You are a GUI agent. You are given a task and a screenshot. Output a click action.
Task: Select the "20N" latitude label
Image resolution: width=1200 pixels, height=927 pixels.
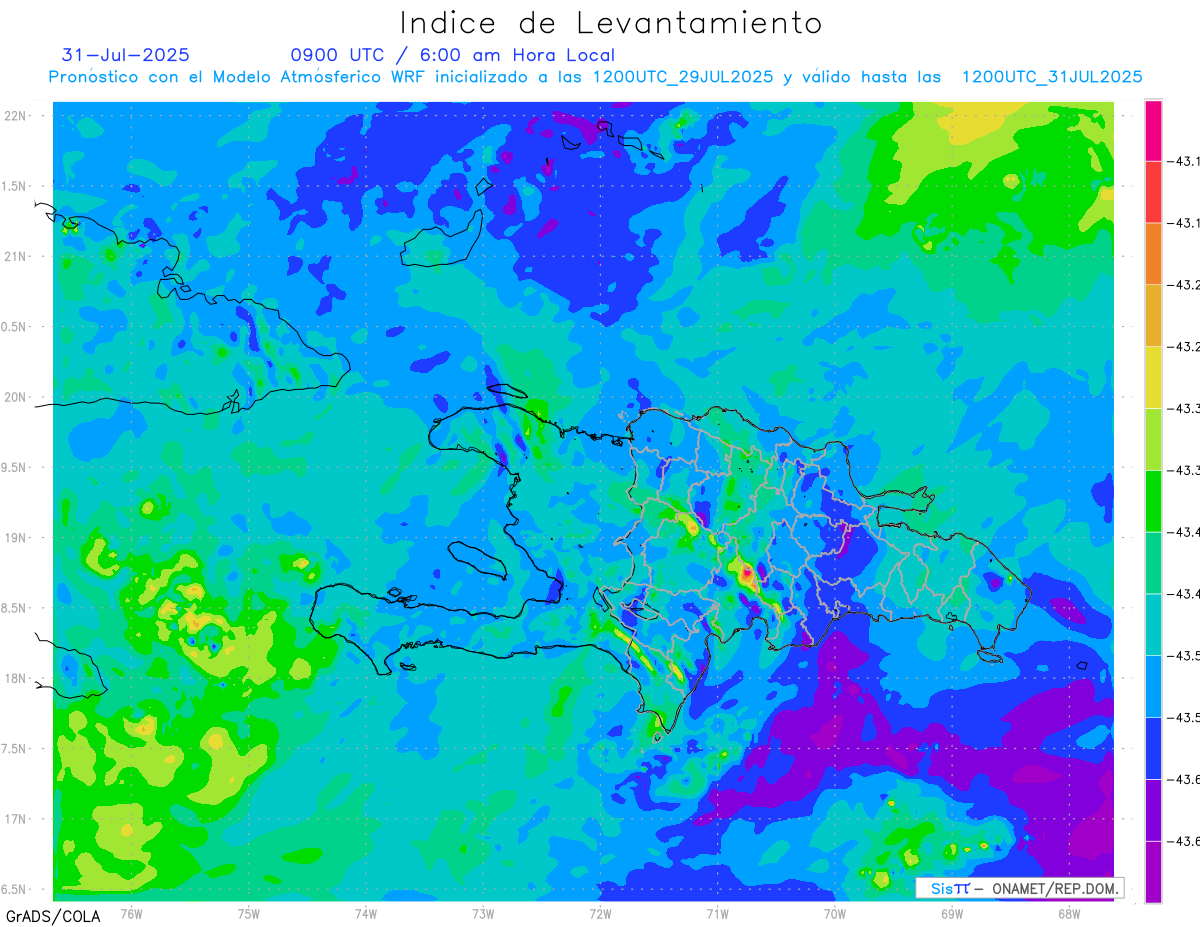14,397
